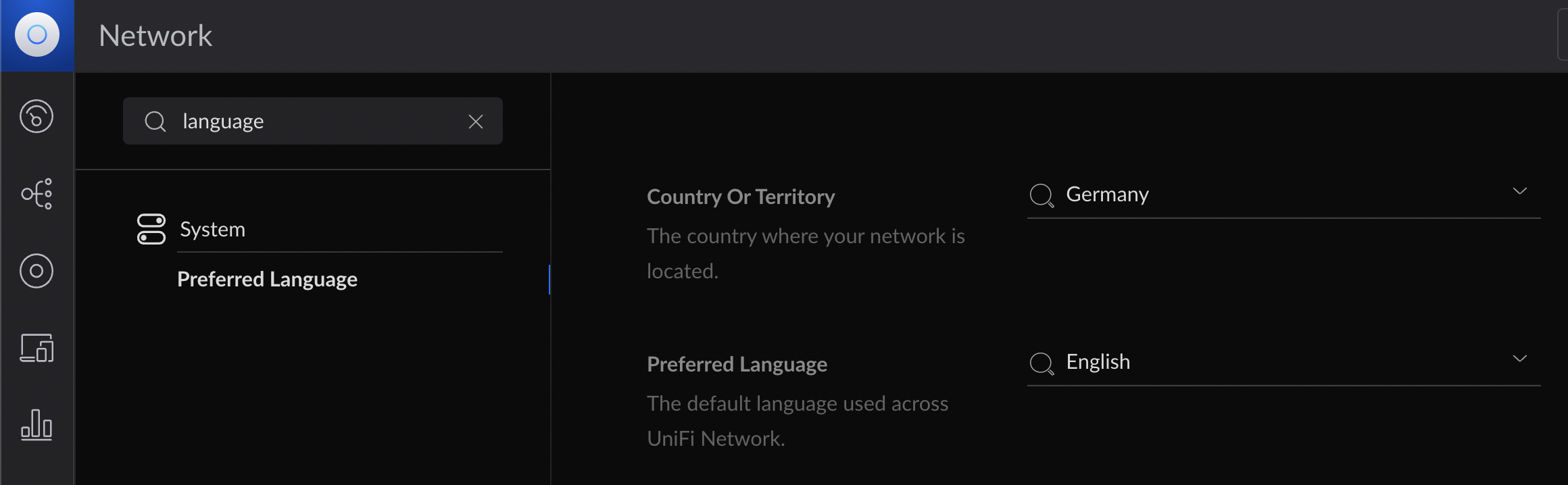Click the System toggle icon
The width and height of the screenshot is (1568, 485).
click(x=151, y=229)
